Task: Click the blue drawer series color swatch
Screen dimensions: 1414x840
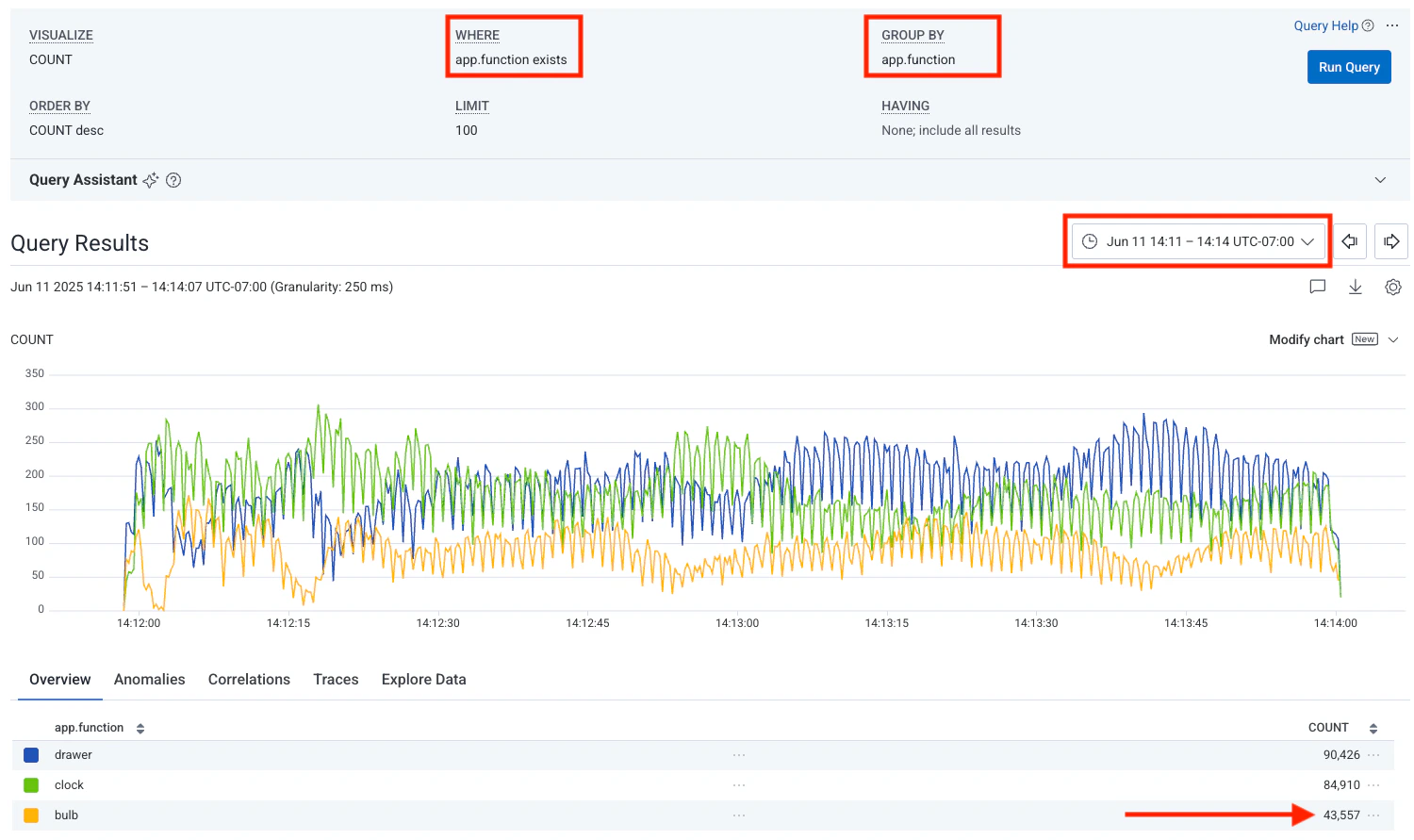Action: [29, 754]
